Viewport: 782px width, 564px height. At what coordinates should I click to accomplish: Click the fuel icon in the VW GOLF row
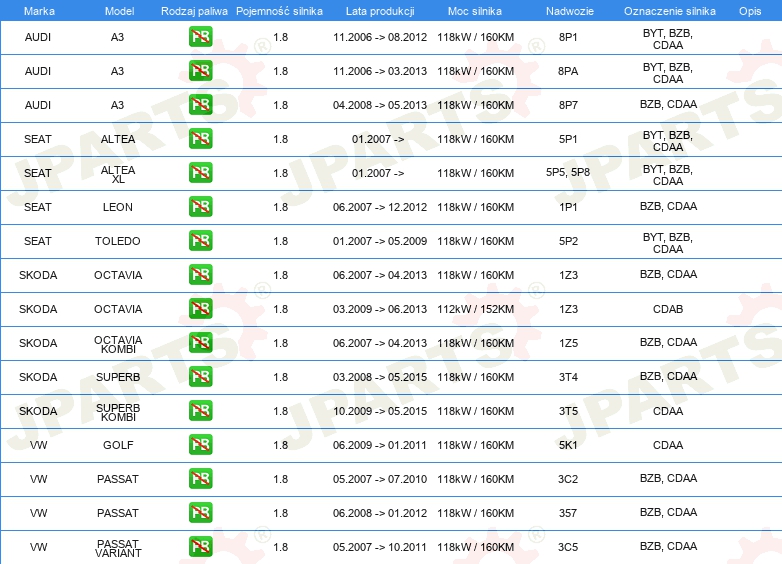200,445
